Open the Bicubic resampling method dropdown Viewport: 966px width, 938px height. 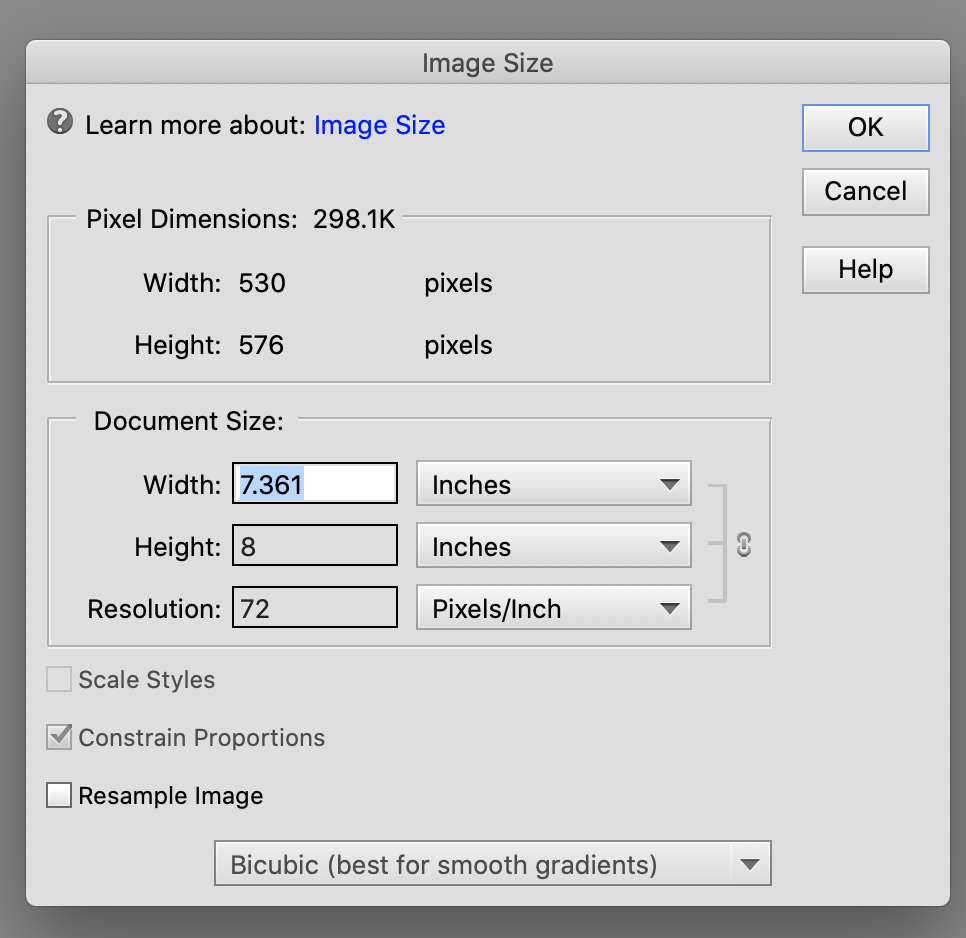[x=492, y=864]
